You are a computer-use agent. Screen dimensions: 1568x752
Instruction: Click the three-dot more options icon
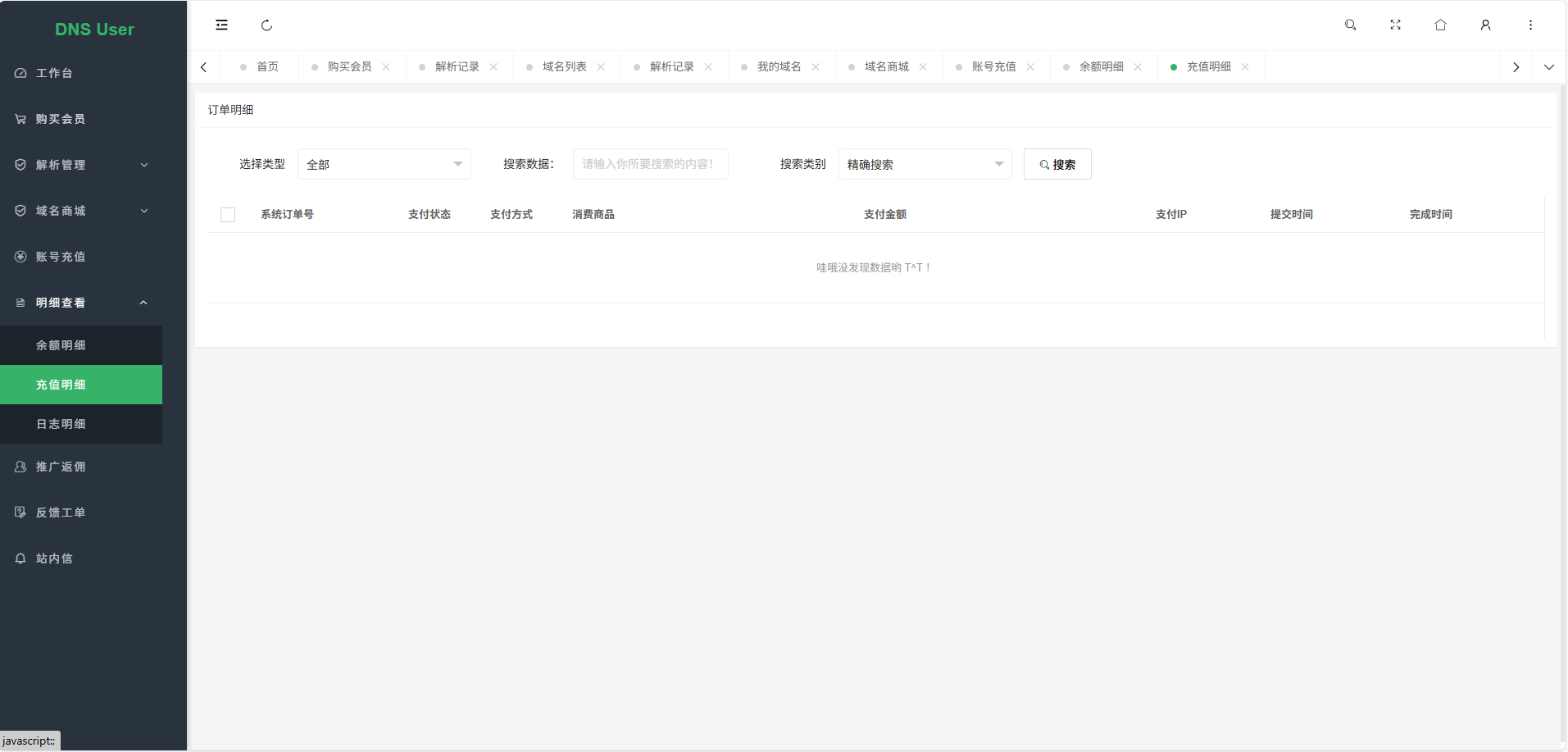pyautogui.click(x=1529, y=25)
